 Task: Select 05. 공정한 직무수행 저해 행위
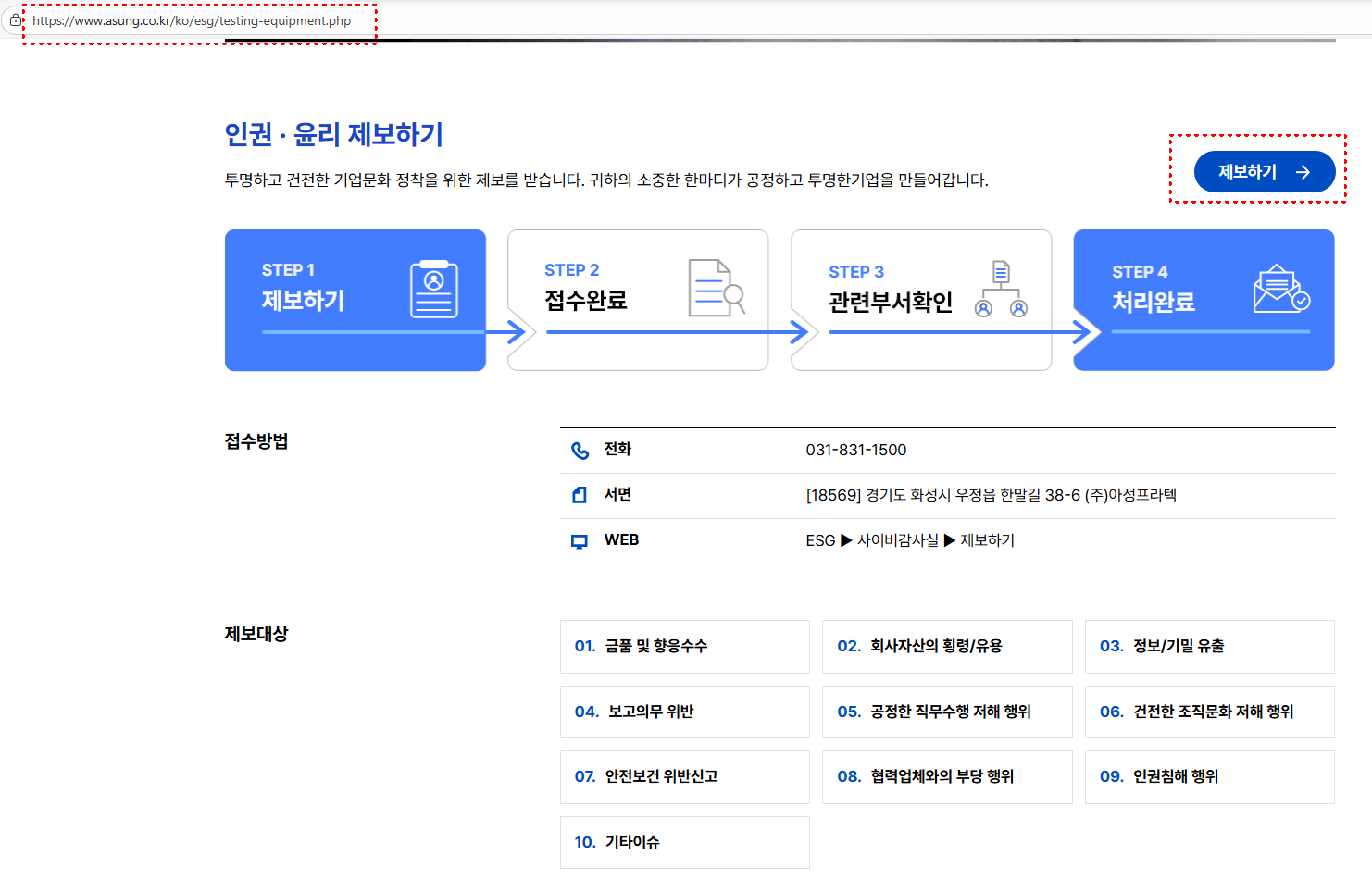946,712
